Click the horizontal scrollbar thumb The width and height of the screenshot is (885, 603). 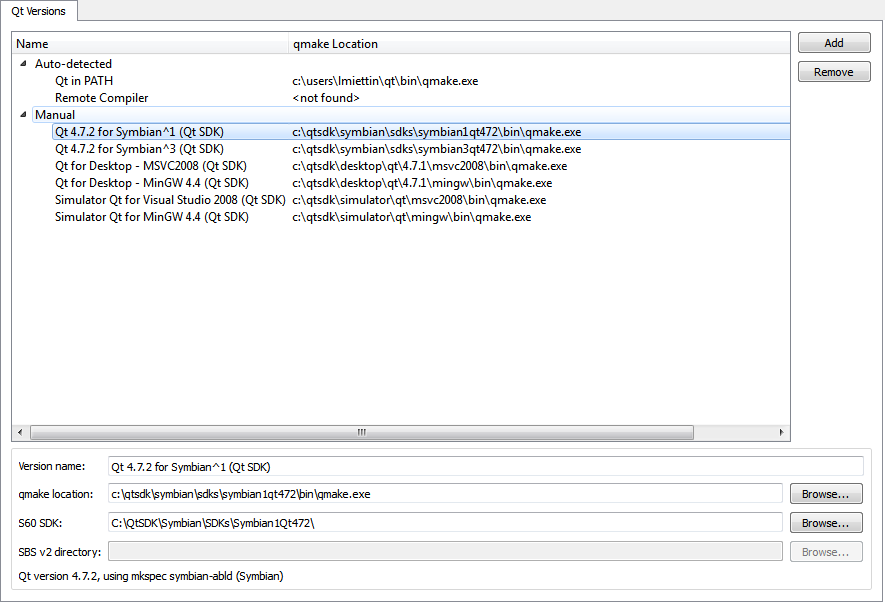pyautogui.click(x=362, y=432)
